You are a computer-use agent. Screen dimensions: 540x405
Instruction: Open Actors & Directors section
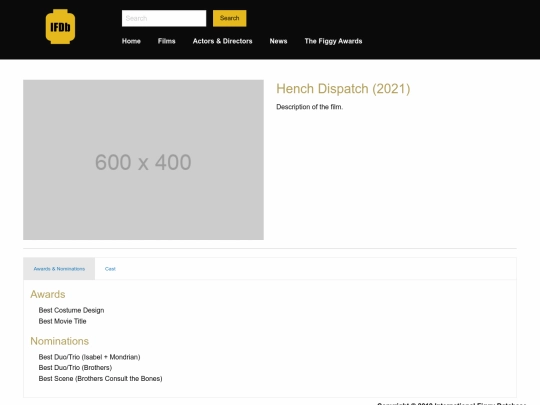[222, 41]
